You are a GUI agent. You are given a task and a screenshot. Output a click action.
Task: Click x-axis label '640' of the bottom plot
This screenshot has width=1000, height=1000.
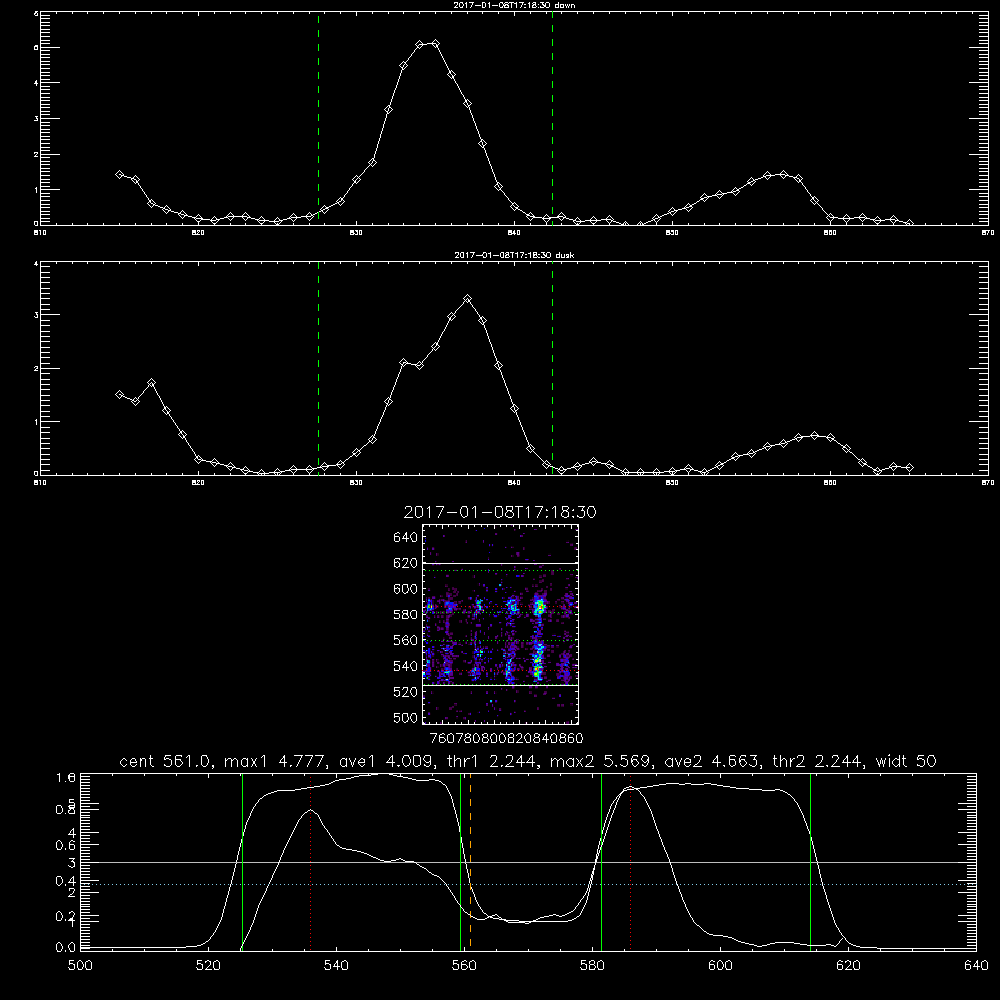[976, 966]
